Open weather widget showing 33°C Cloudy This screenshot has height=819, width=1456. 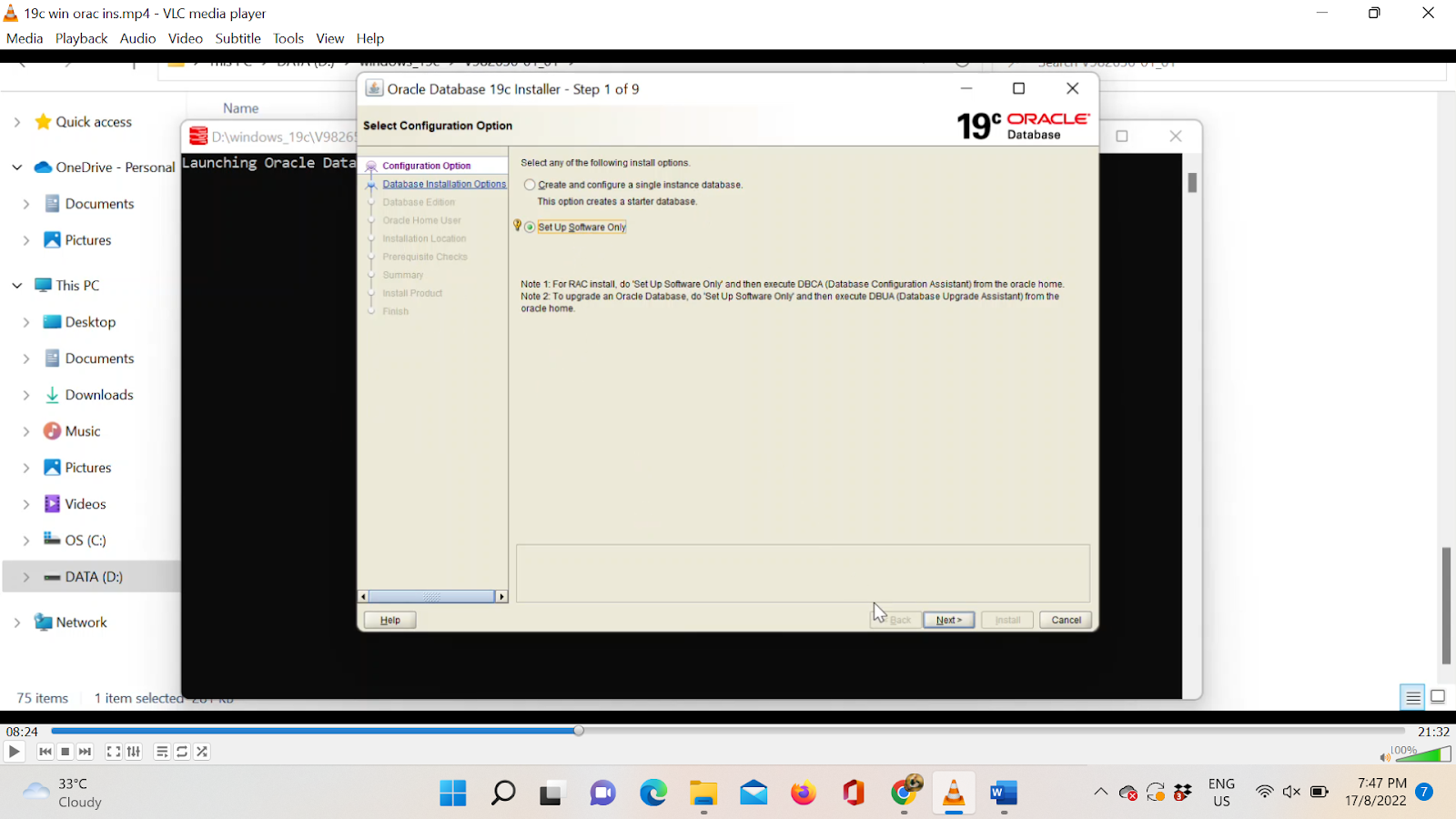(x=62, y=793)
